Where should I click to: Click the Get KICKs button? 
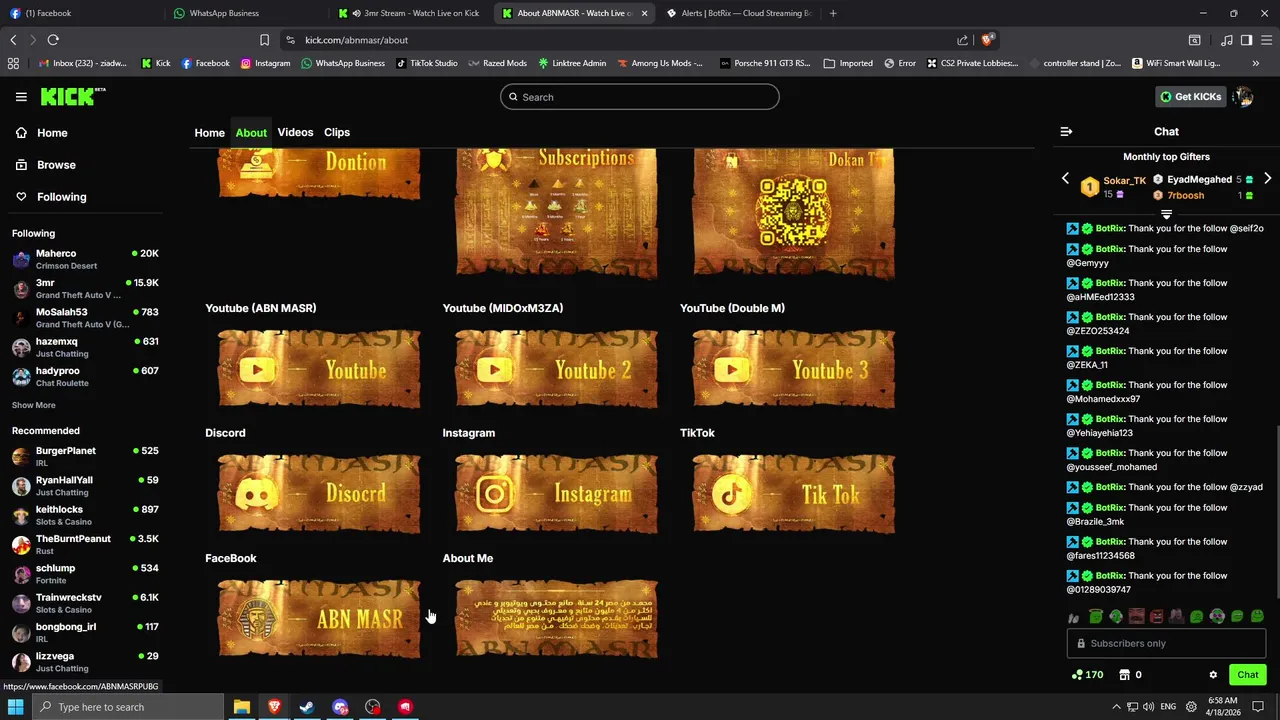point(1190,97)
